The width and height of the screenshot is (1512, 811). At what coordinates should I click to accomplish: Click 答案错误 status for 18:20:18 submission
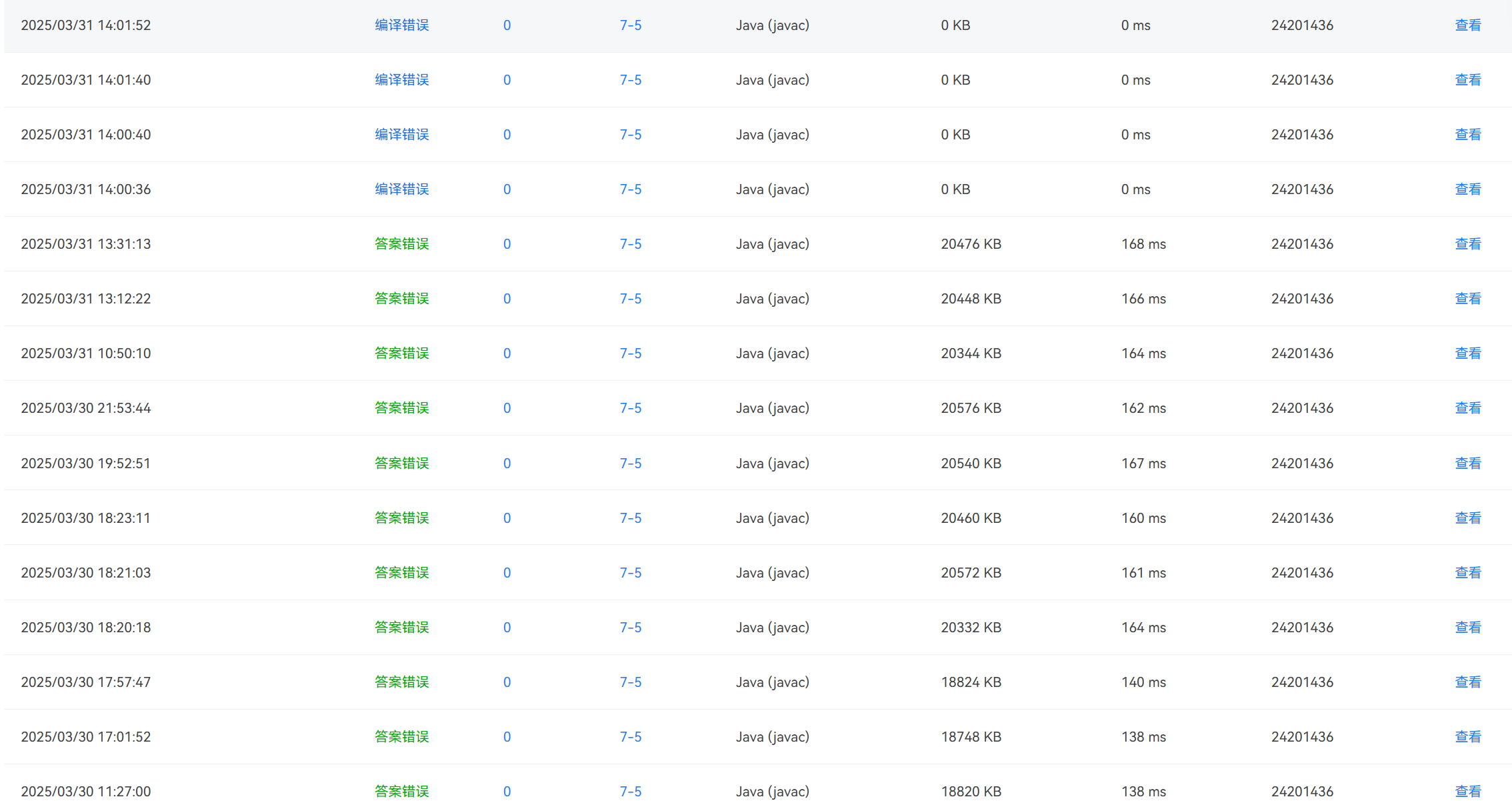(401, 627)
